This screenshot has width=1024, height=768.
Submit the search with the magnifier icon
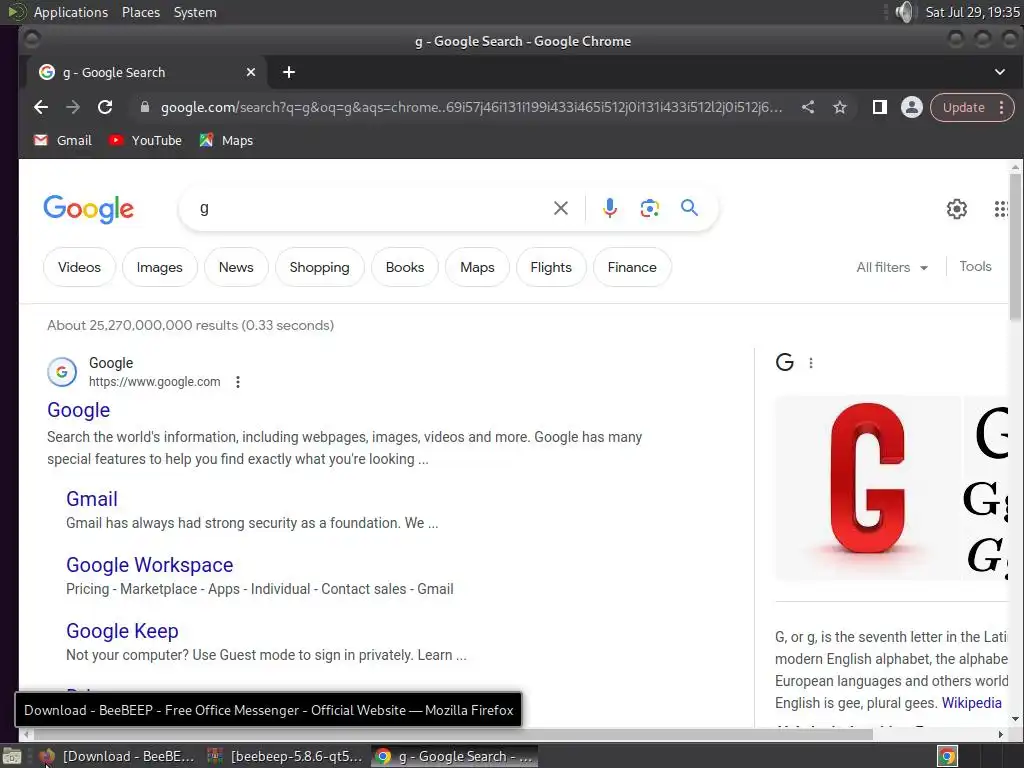690,208
